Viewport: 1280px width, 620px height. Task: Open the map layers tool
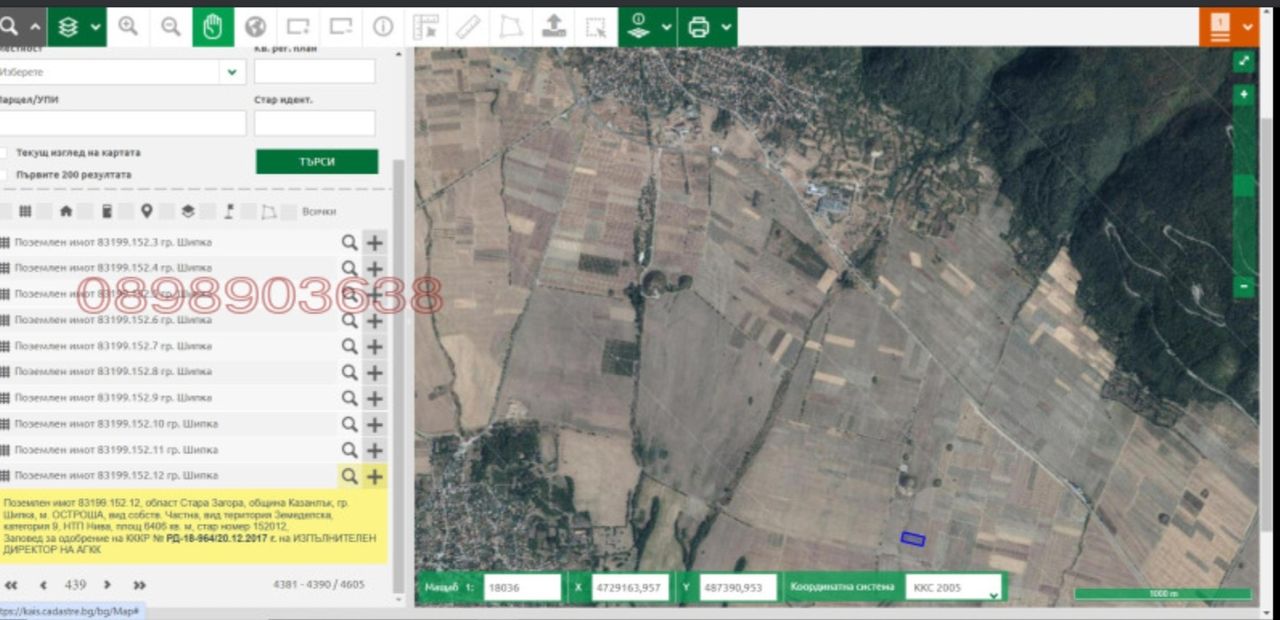pyautogui.click(x=67, y=27)
